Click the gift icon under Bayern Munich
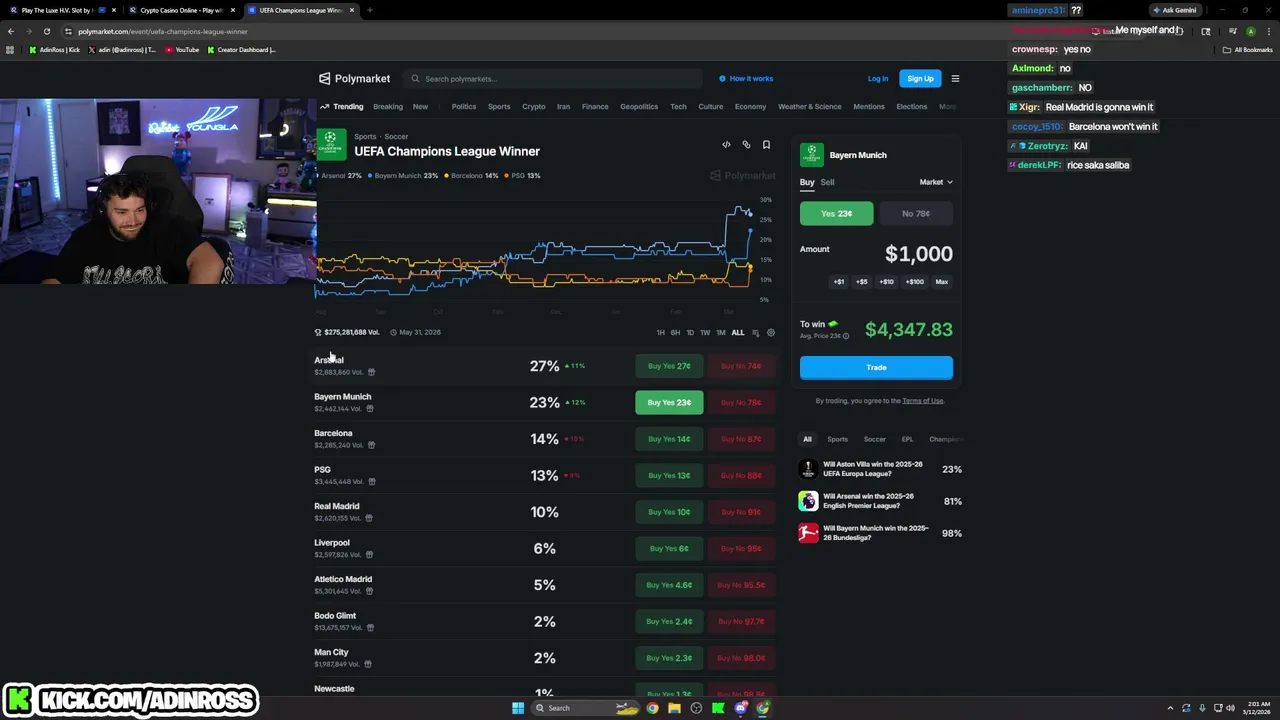The image size is (1280, 720). pyautogui.click(x=371, y=409)
